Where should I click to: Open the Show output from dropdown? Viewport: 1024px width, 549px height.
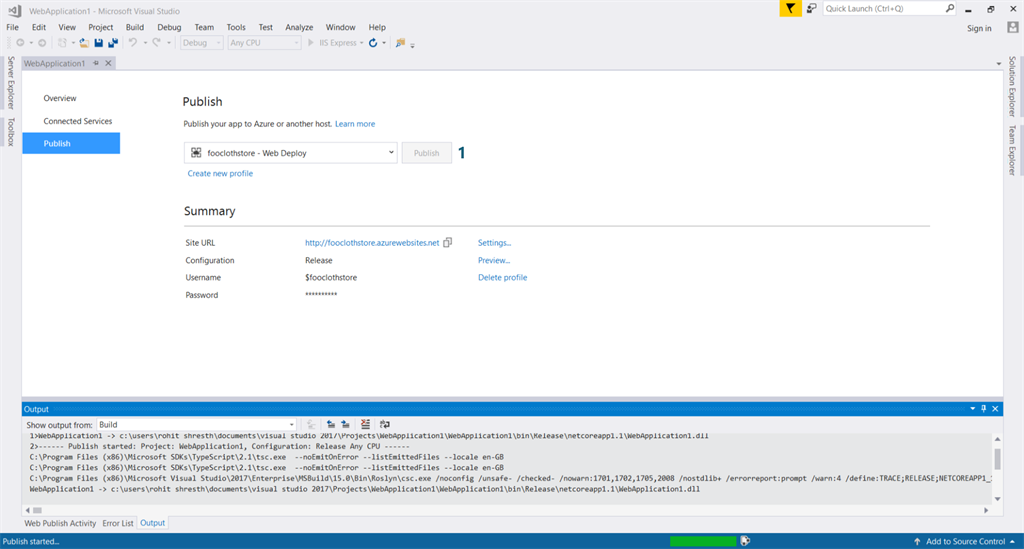pos(195,425)
